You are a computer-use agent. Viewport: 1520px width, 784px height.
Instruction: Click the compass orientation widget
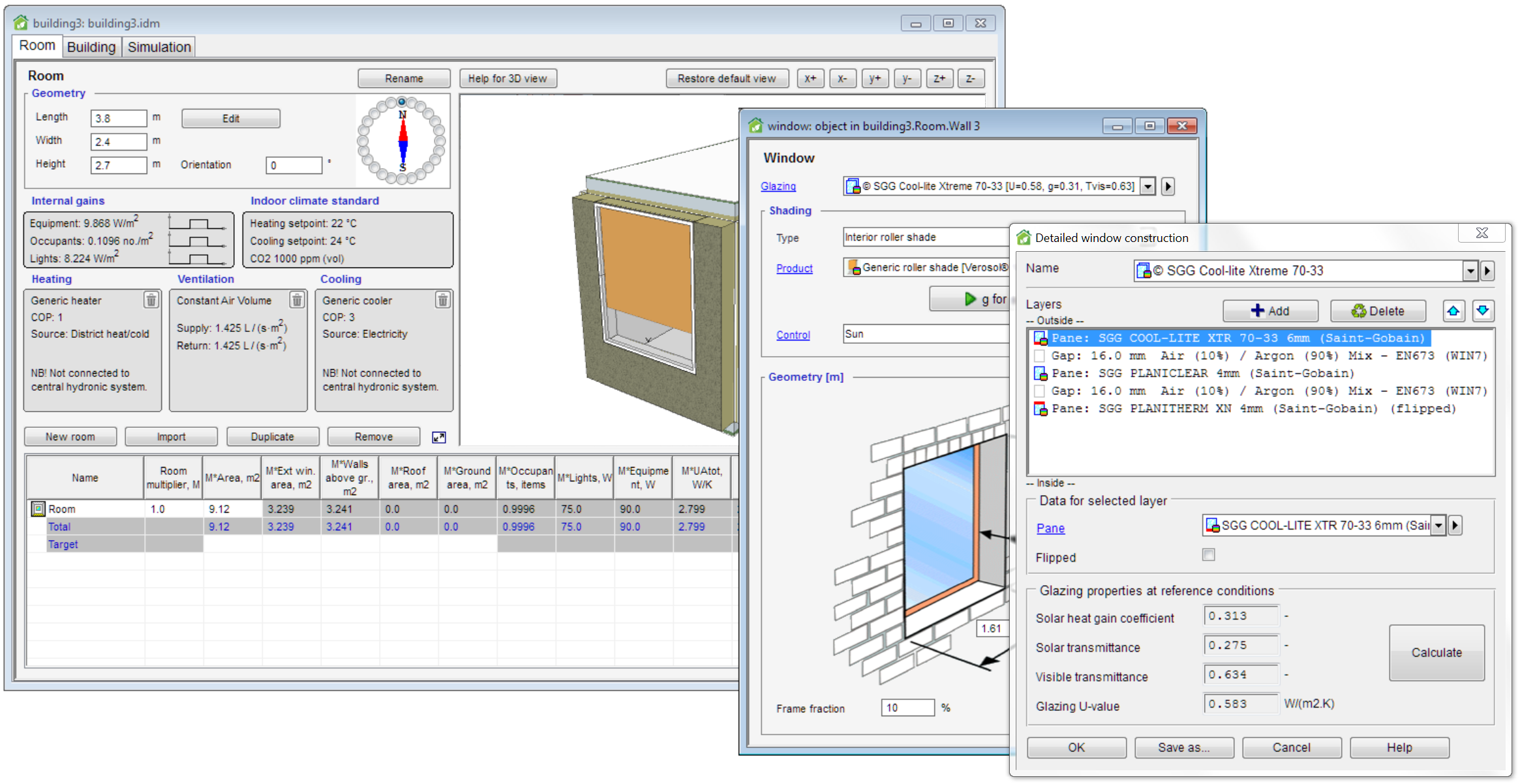tap(402, 140)
